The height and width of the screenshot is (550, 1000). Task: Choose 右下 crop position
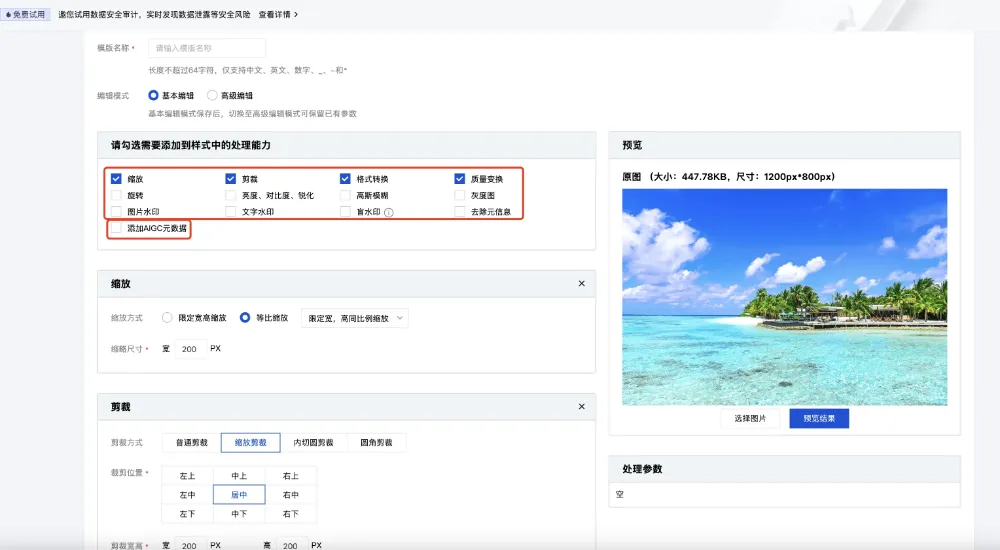tap(290, 514)
